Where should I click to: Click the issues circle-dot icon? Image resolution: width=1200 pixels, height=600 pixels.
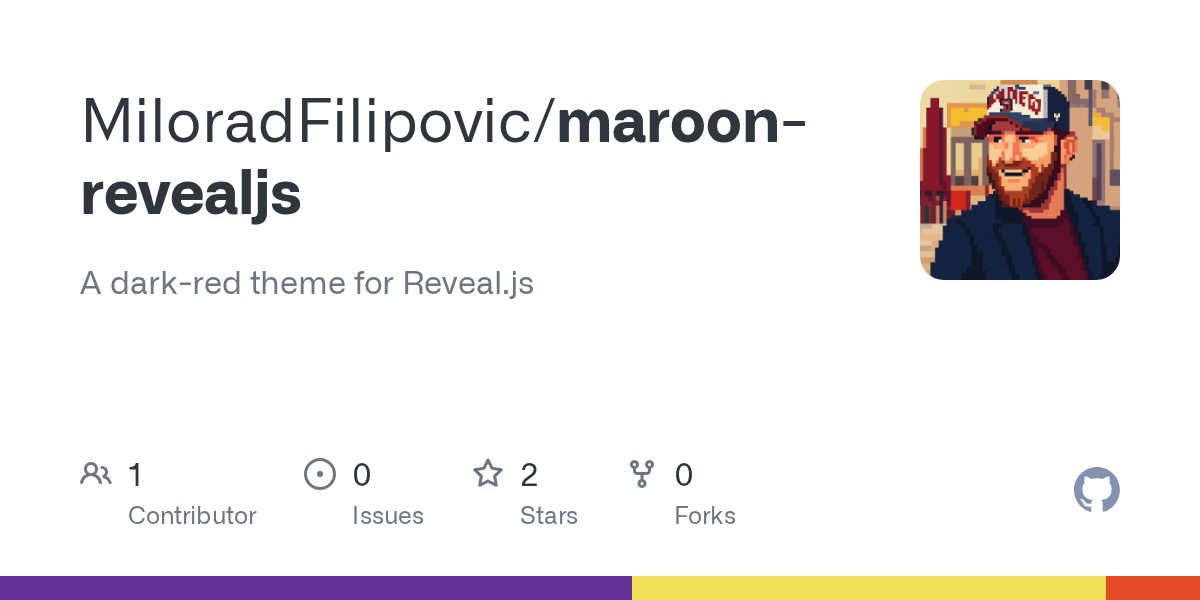tap(320, 473)
